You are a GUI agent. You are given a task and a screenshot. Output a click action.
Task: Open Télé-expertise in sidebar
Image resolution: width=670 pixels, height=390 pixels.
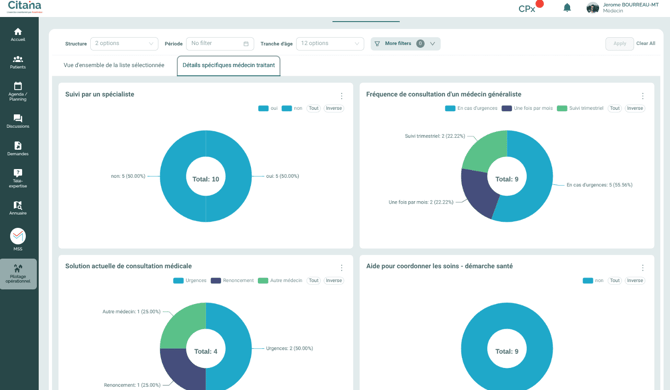click(18, 178)
